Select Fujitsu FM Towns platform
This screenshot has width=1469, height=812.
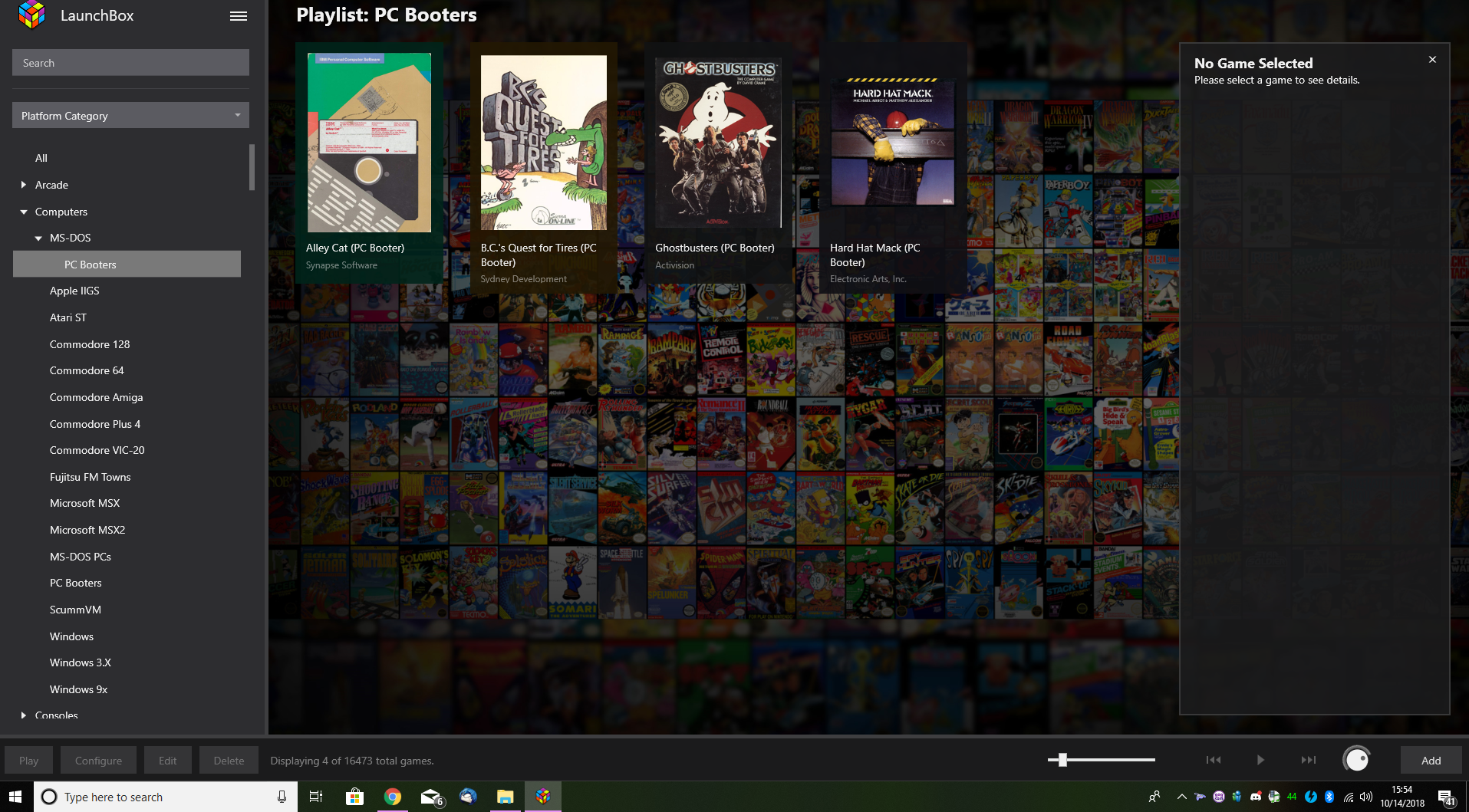91,477
